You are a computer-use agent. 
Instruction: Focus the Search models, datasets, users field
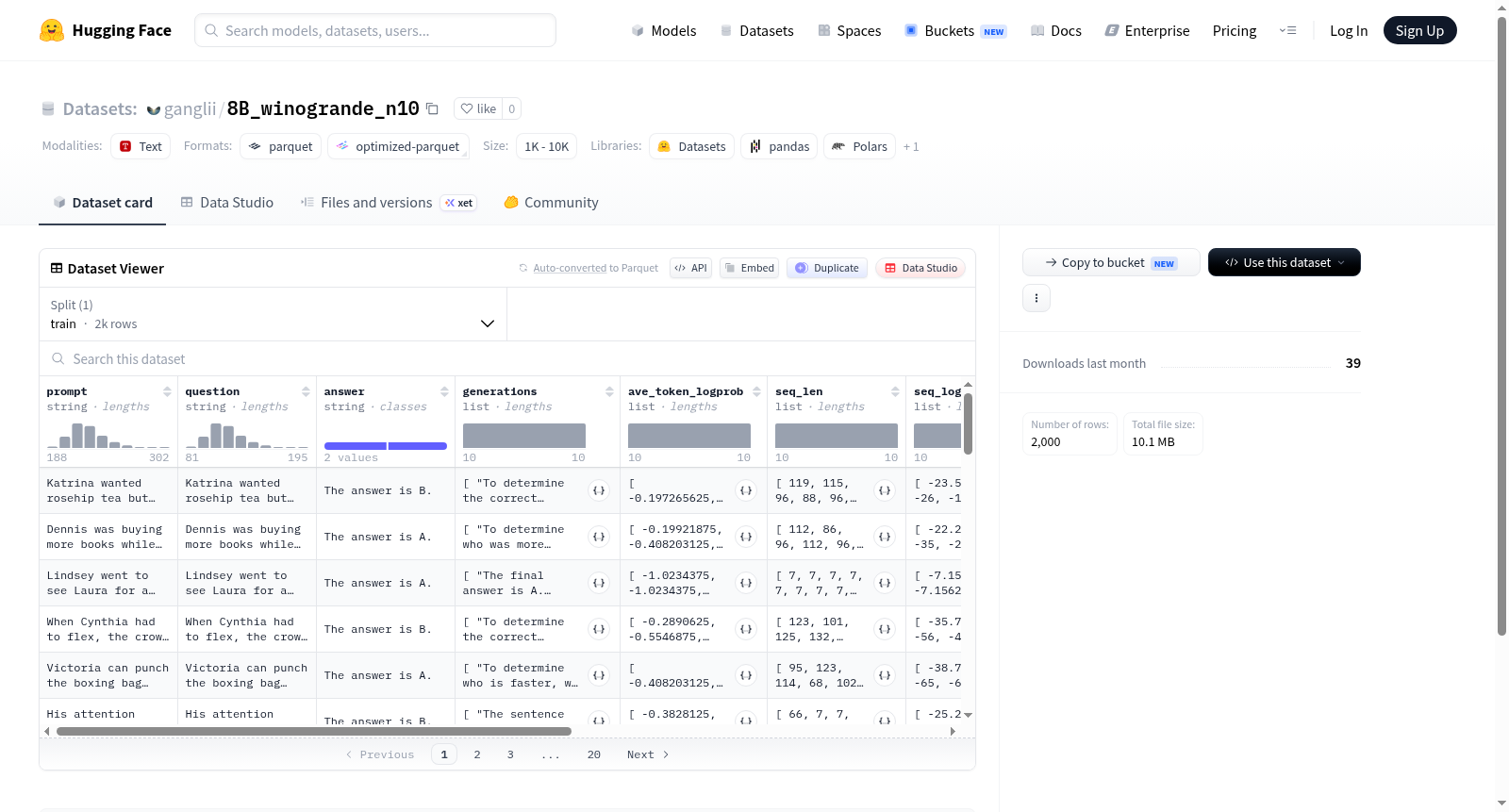(x=375, y=30)
